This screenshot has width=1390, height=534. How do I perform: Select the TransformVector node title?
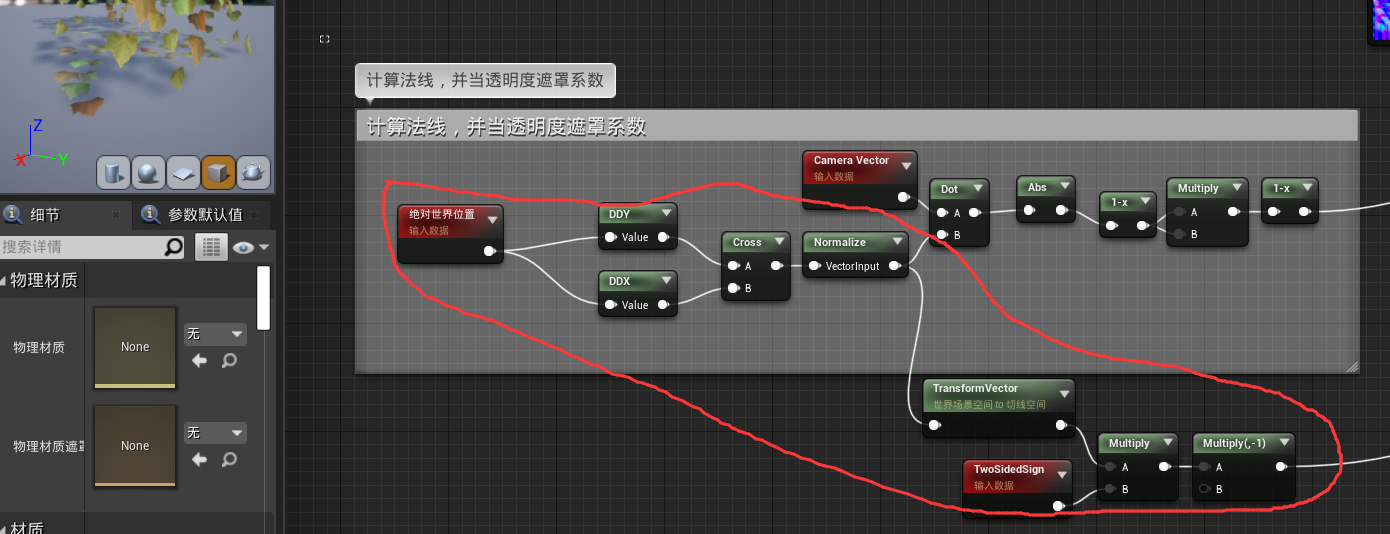click(975, 388)
